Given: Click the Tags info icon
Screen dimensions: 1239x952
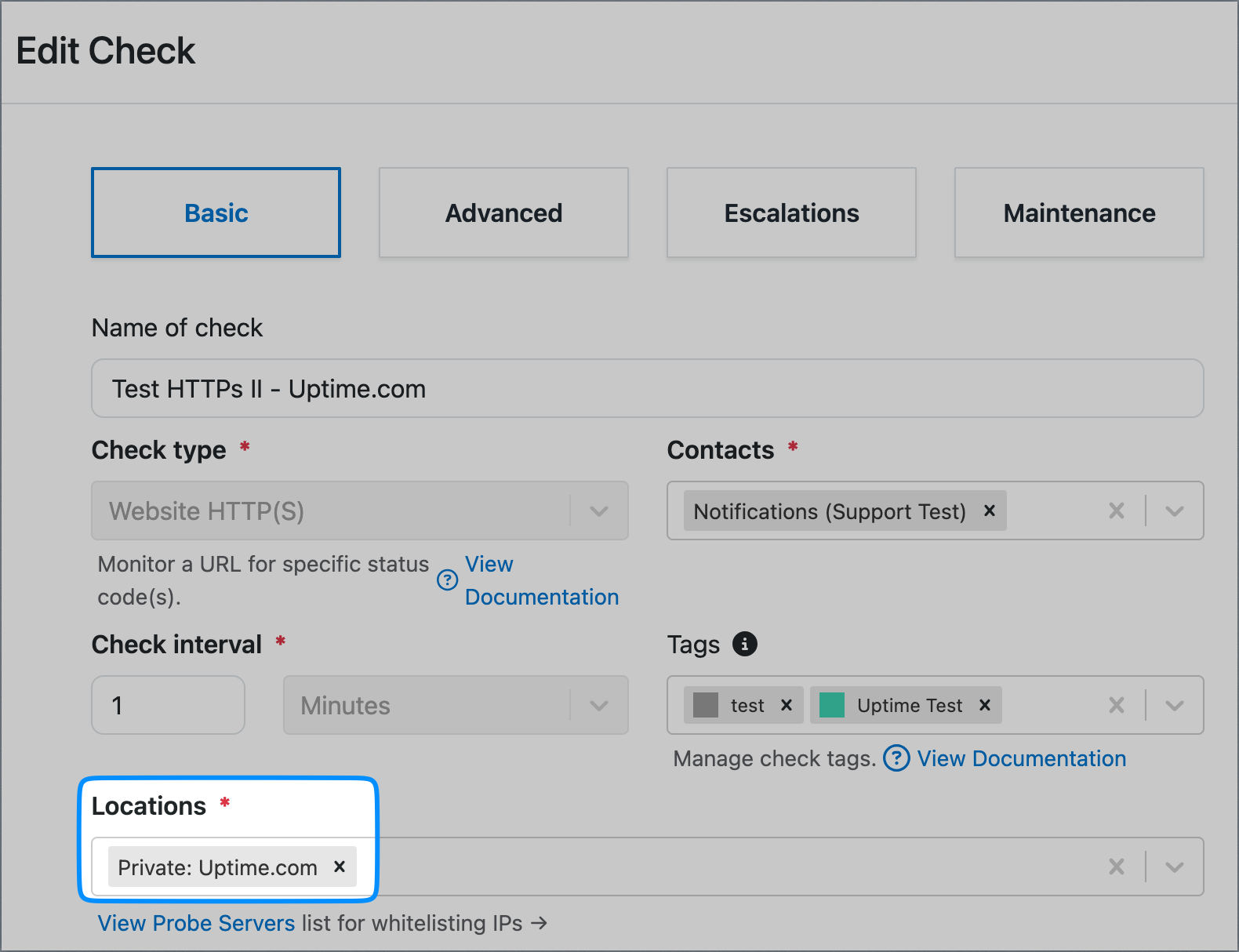Looking at the screenshot, I should (744, 644).
